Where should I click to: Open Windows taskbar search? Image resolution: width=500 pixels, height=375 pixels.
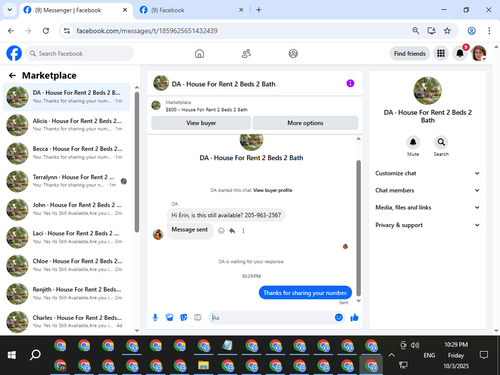click(x=35, y=355)
